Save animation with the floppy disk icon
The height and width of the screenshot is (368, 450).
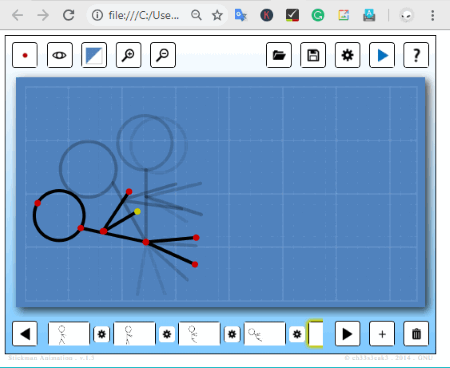coord(313,55)
